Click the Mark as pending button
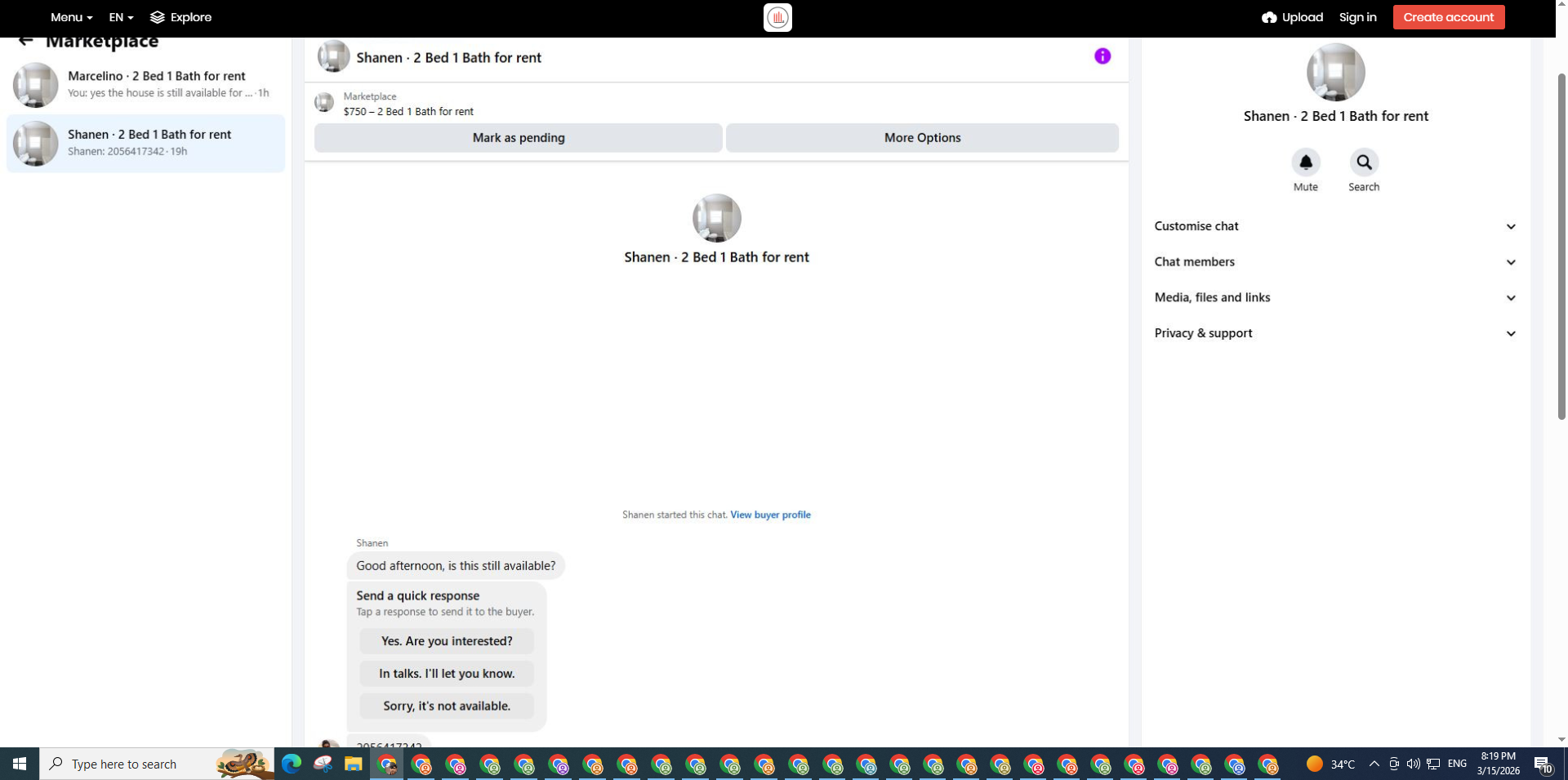 click(519, 138)
